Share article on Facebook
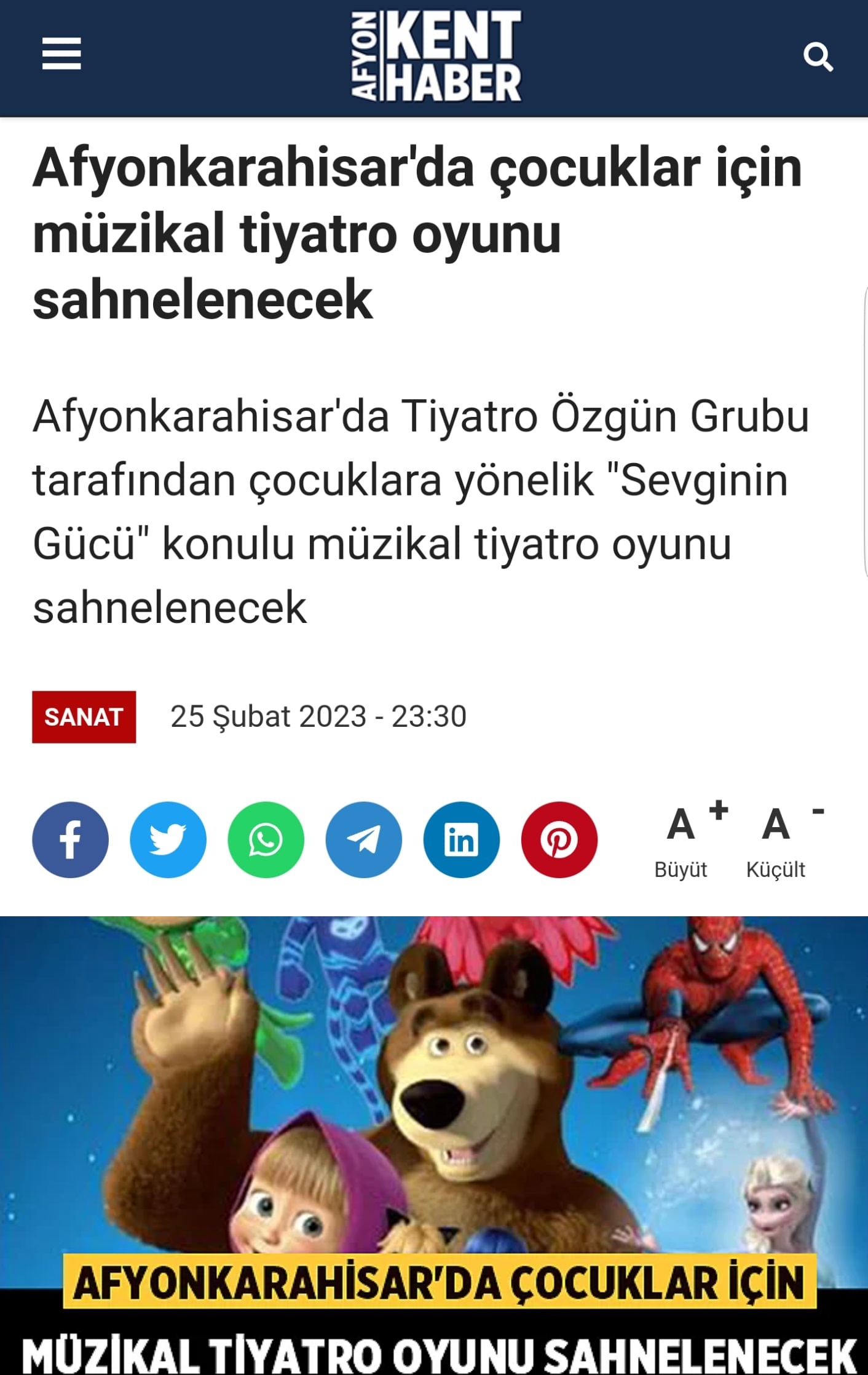The width and height of the screenshot is (868, 1375). tap(70, 839)
